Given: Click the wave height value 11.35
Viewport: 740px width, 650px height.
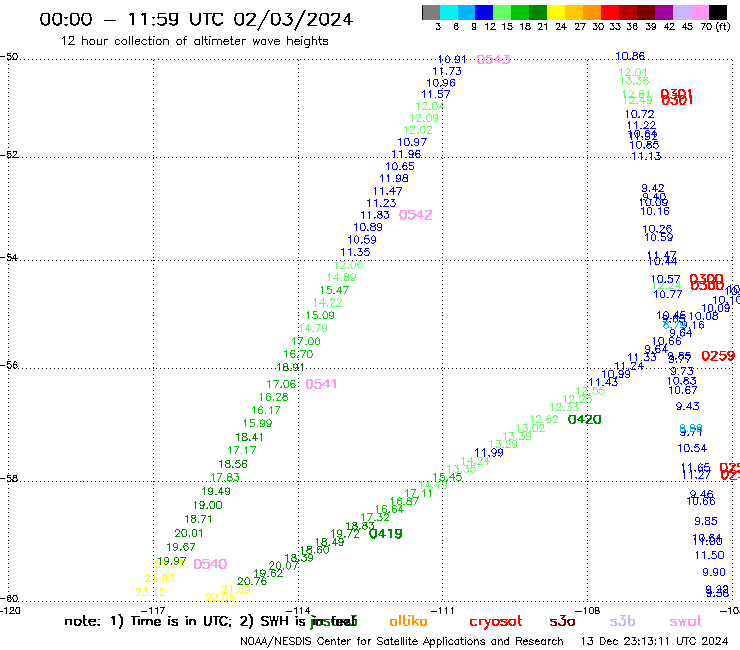Looking at the screenshot, I should tap(355, 252).
